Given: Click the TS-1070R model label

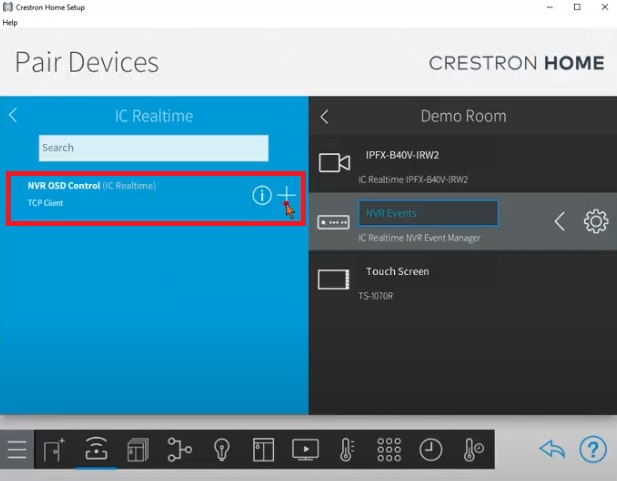Looking at the screenshot, I should 375,296.
